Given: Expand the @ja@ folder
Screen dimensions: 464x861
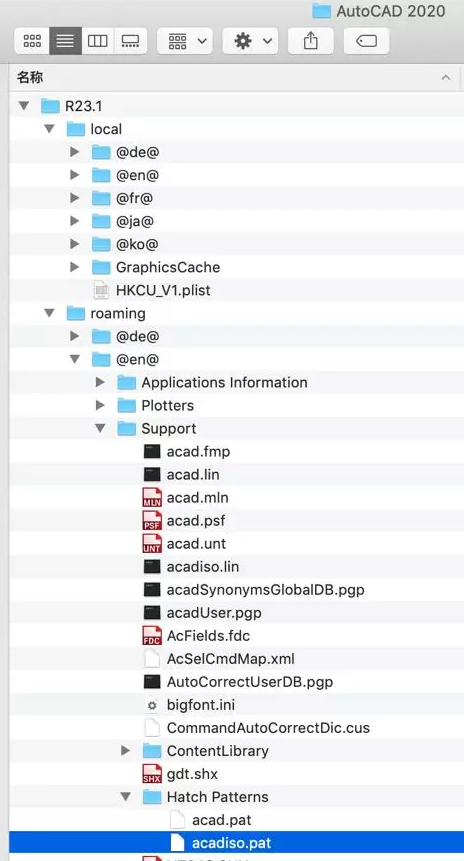Looking at the screenshot, I should tap(75, 221).
